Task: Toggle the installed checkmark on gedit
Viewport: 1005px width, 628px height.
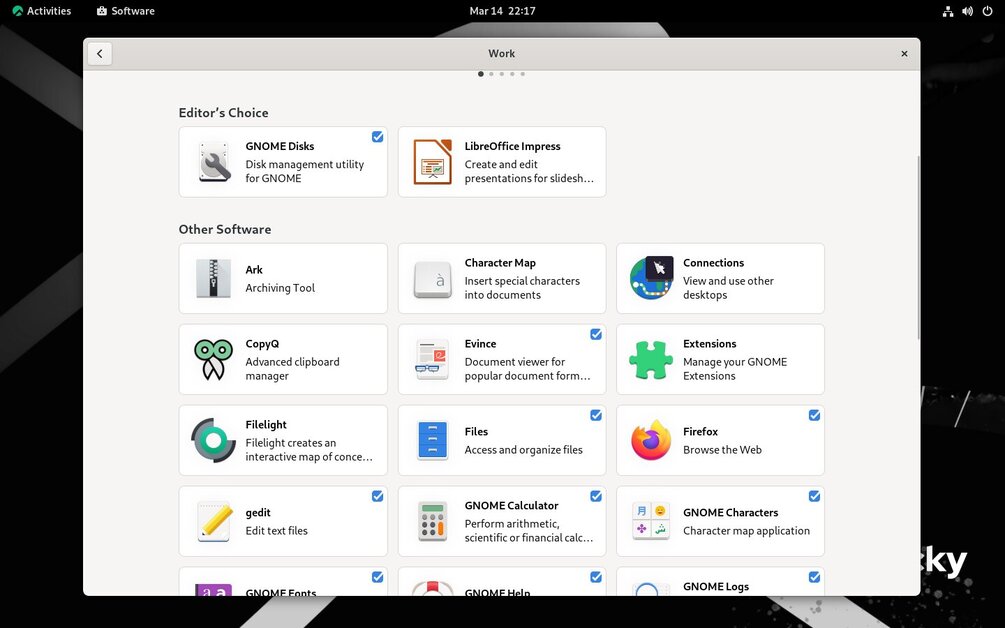Action: (x=378, y=496)
